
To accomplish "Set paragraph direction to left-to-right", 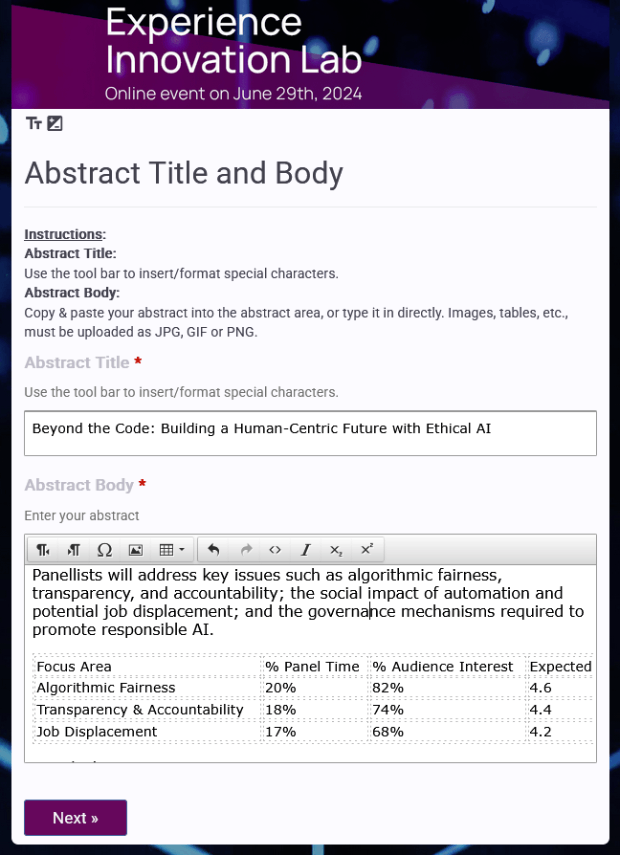I will click(x=42, y=549).
